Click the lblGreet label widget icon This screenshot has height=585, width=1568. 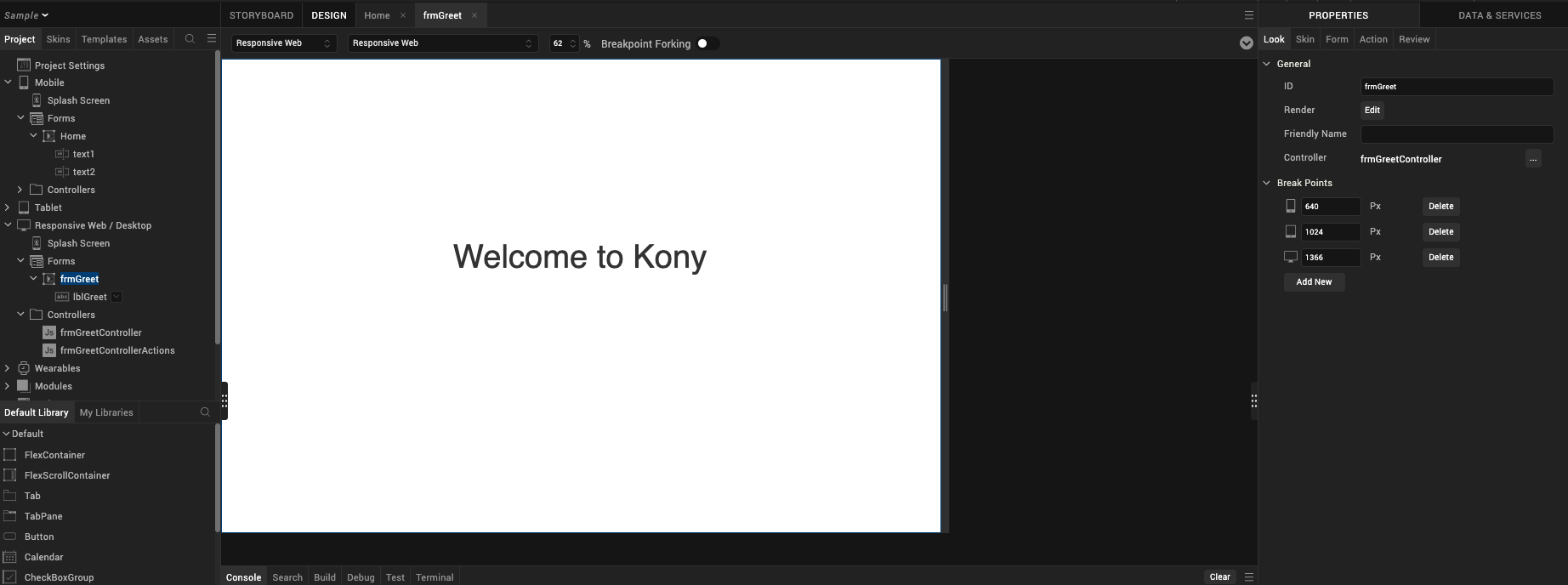62,297
